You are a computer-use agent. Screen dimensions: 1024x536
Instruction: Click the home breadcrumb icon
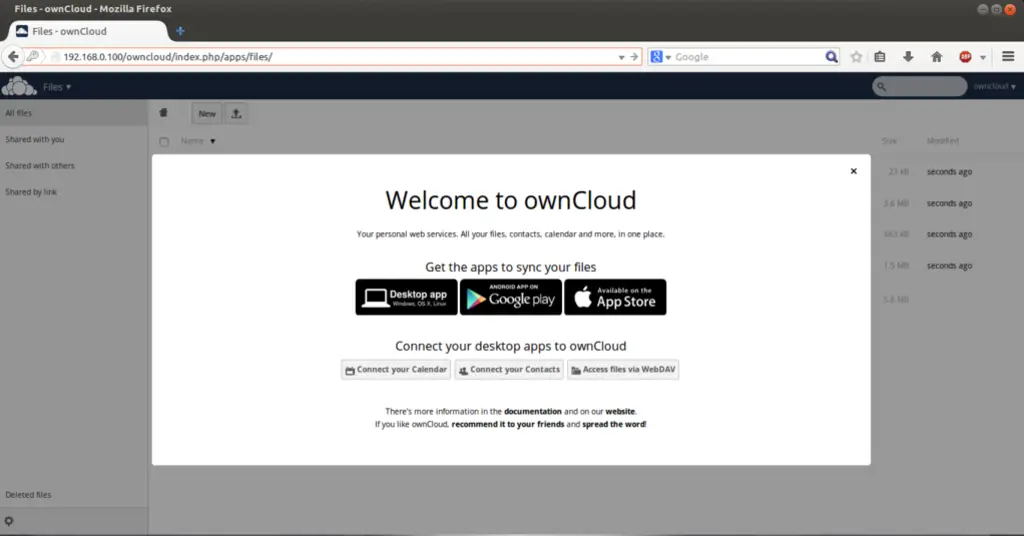pyautogui.click(x=163, y=113)
